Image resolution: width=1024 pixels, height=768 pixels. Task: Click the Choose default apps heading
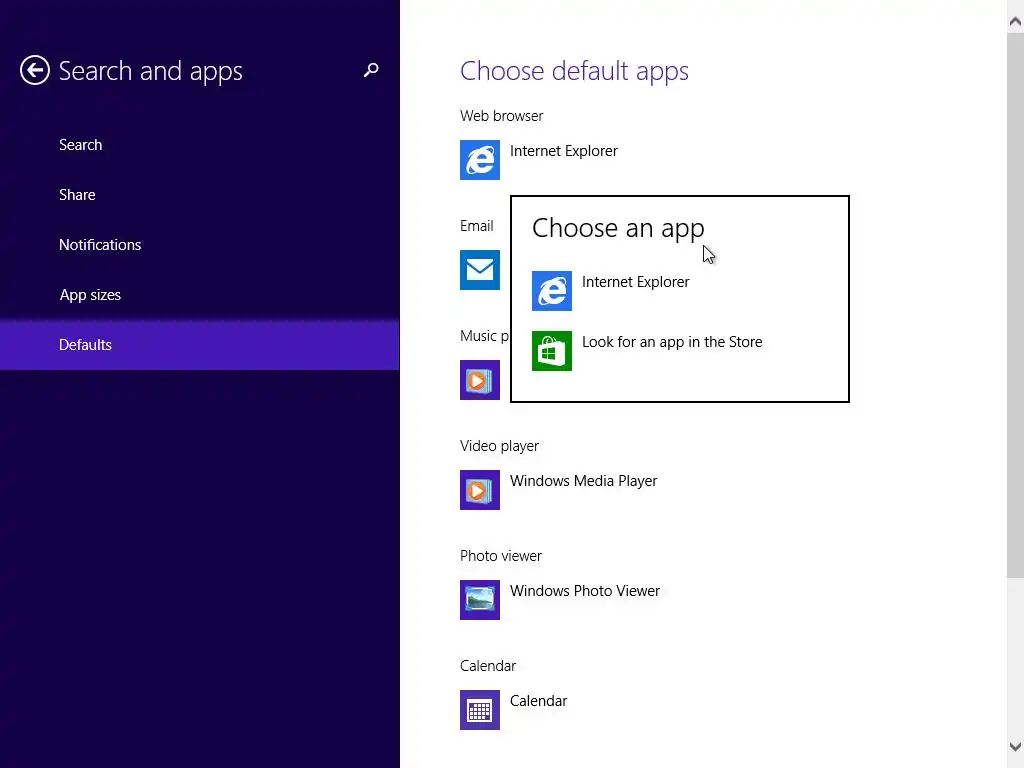point(574,71)
